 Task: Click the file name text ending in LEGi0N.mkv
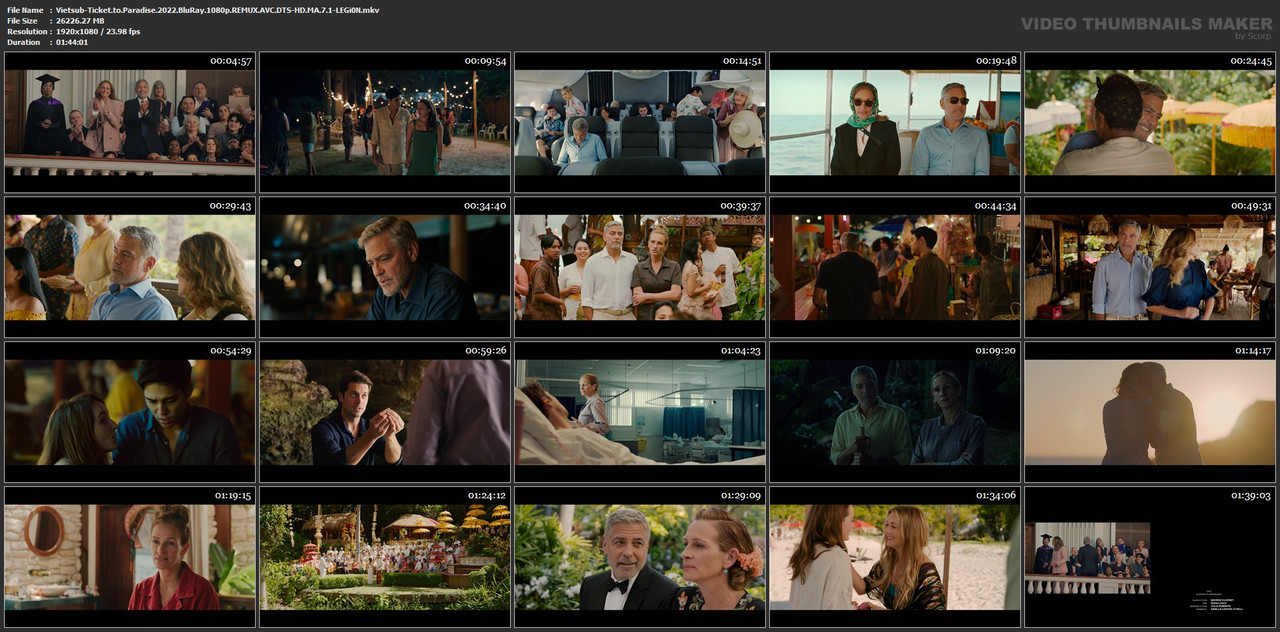[x=217, y=10]
